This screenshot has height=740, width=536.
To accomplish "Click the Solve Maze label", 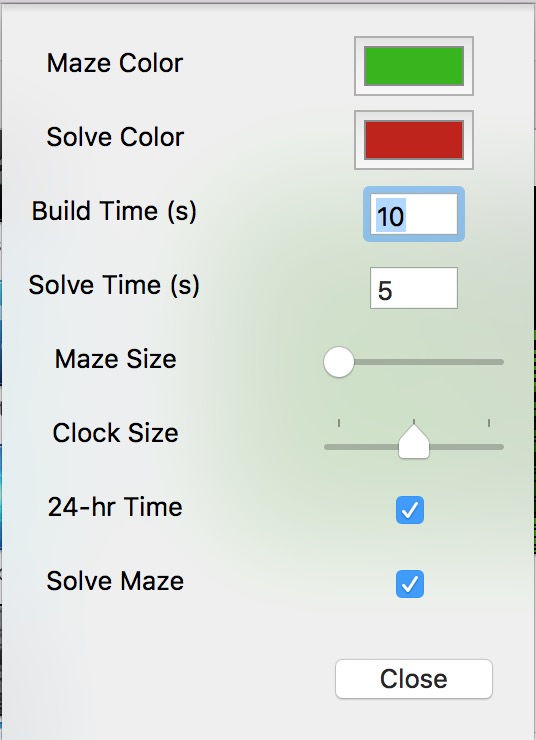I will coord(115,581).
